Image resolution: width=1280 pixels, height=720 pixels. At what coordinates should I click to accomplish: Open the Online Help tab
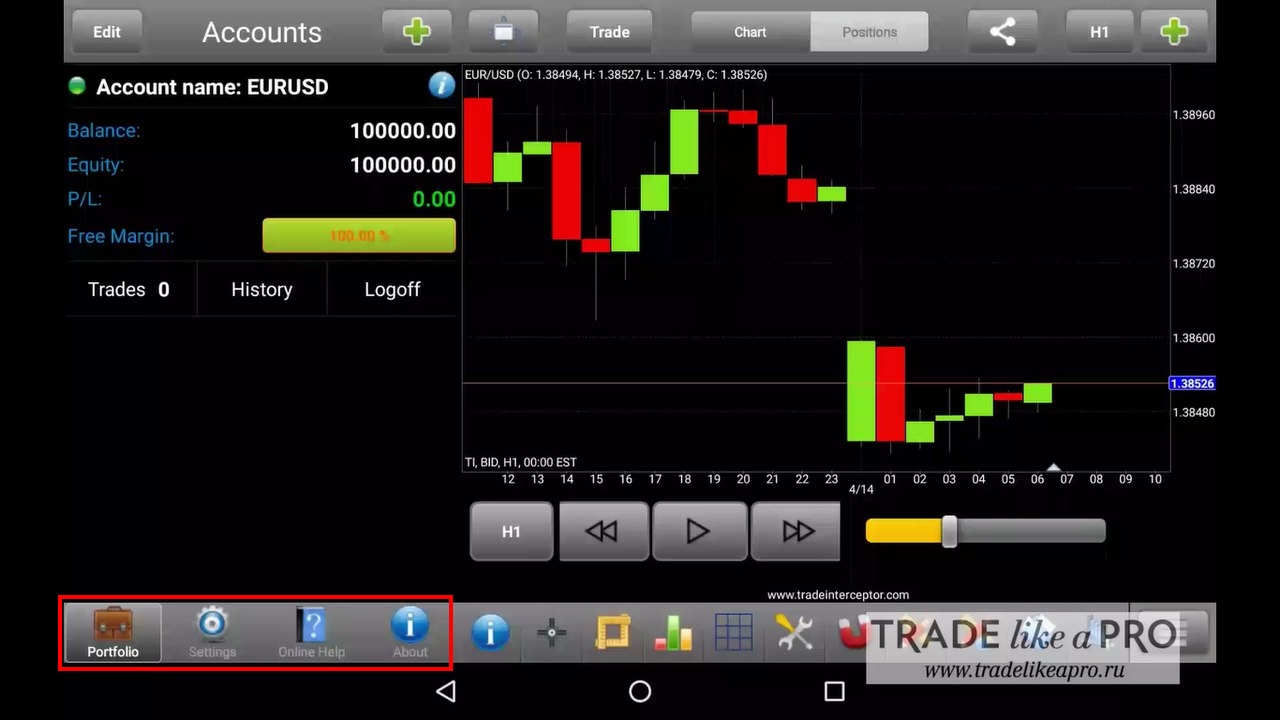click(x=311, y=633)
